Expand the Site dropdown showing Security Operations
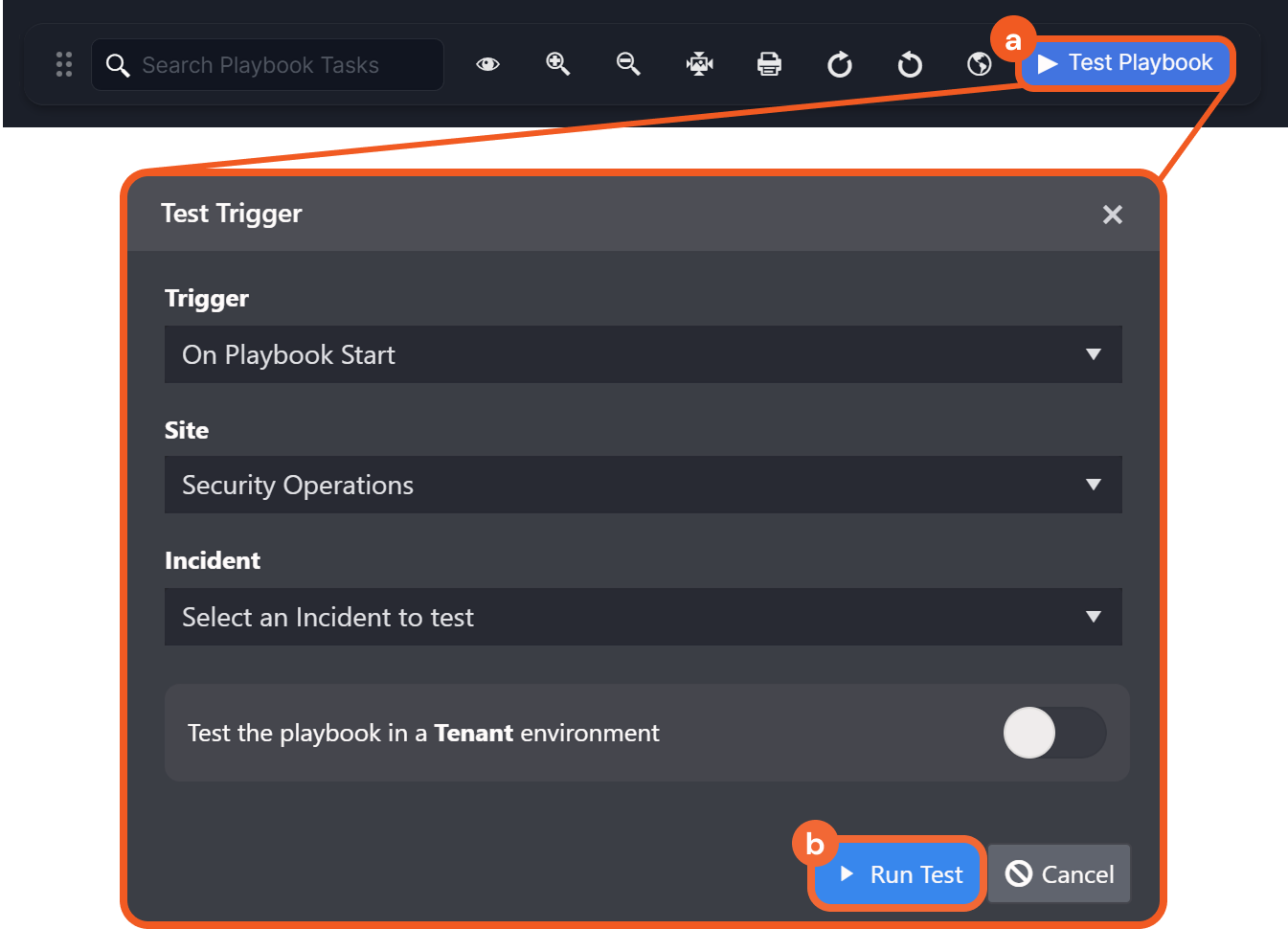Viewport: 1288px width, 929px height. 643,485
